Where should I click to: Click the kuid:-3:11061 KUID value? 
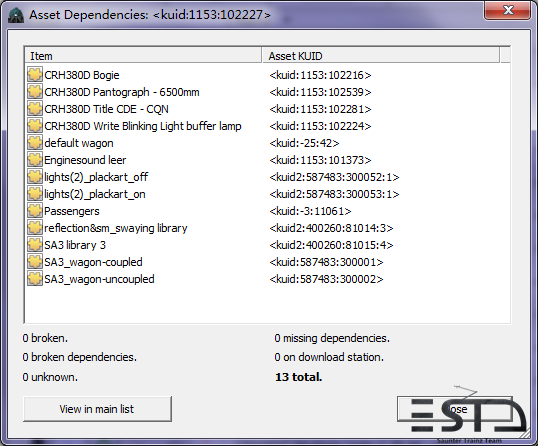[x=310, y=211]
